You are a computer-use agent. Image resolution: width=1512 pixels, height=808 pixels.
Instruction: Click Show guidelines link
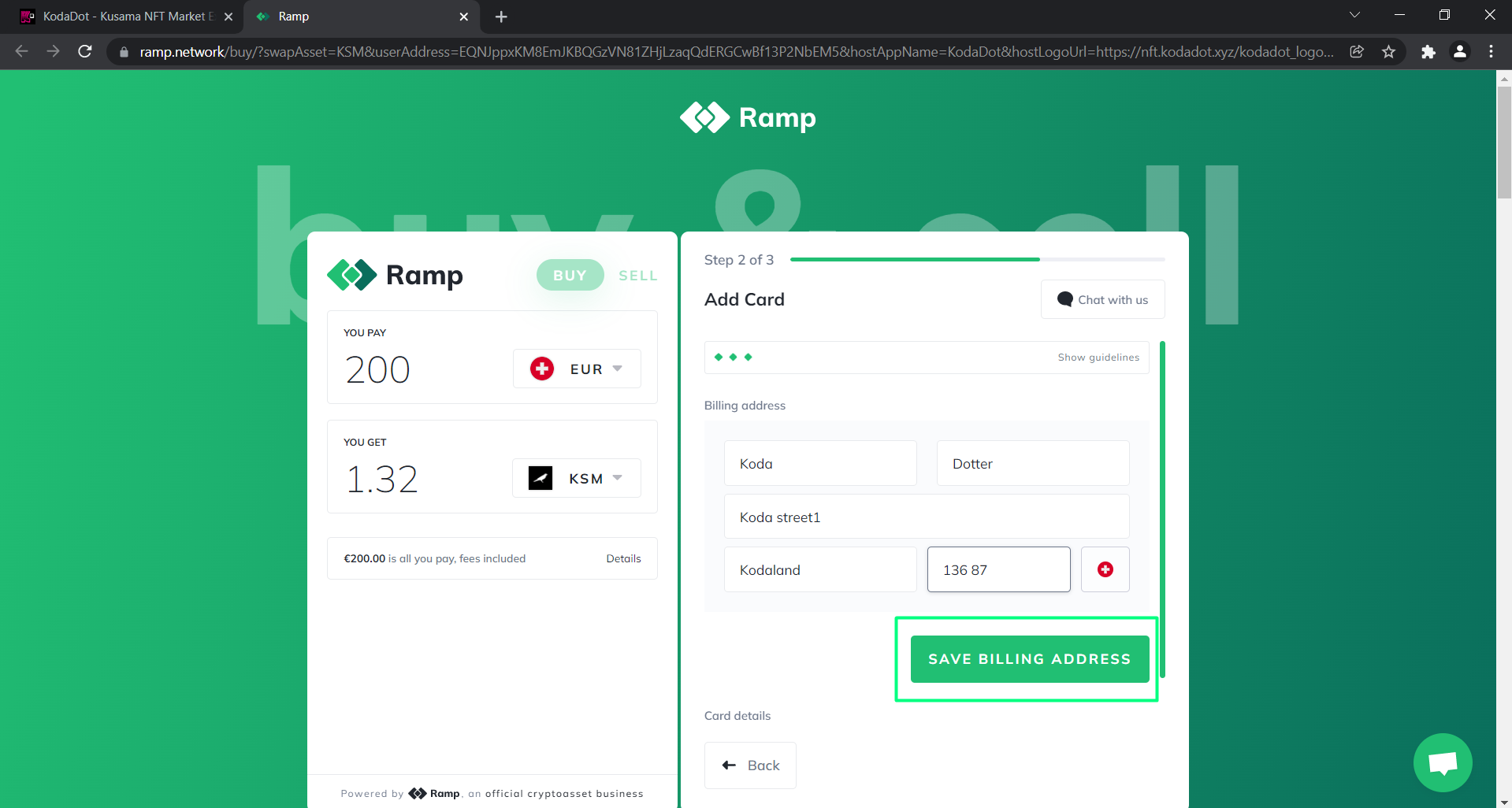tap(1098, 358)
